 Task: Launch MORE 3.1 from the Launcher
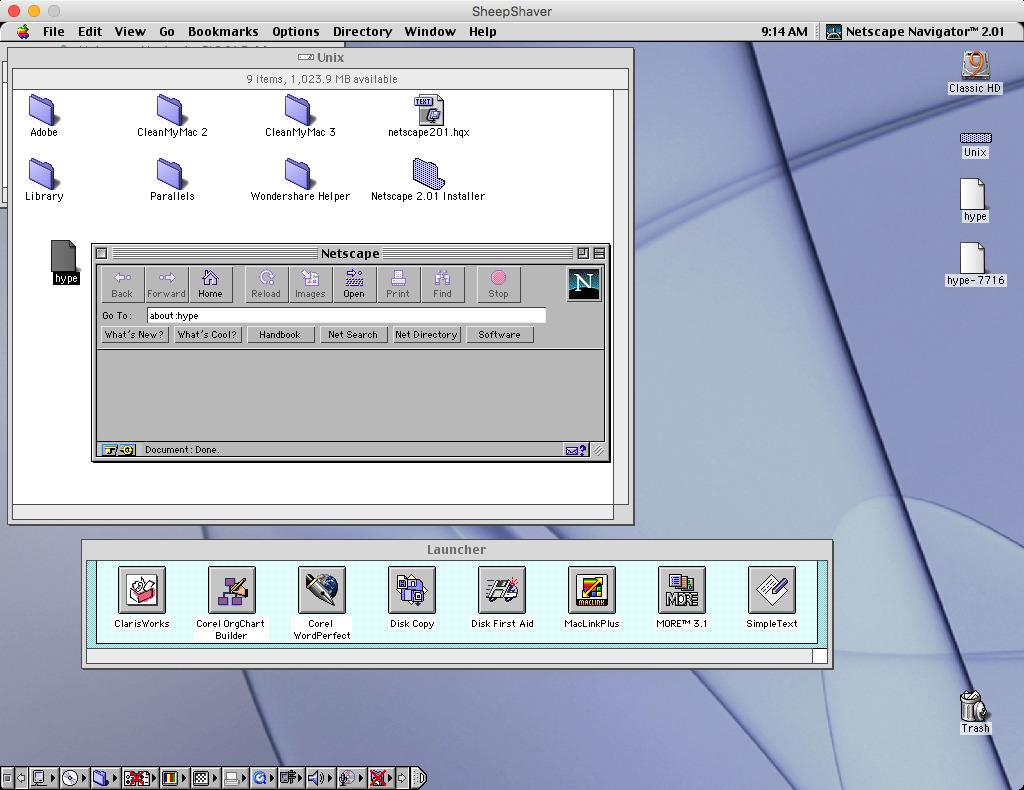point(682,590)
